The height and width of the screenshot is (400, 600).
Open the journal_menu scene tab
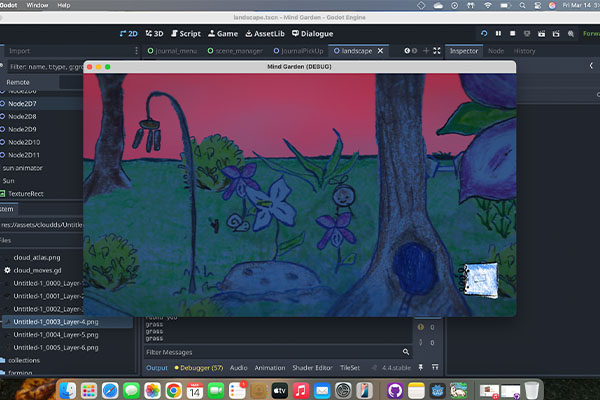[172, 51]
